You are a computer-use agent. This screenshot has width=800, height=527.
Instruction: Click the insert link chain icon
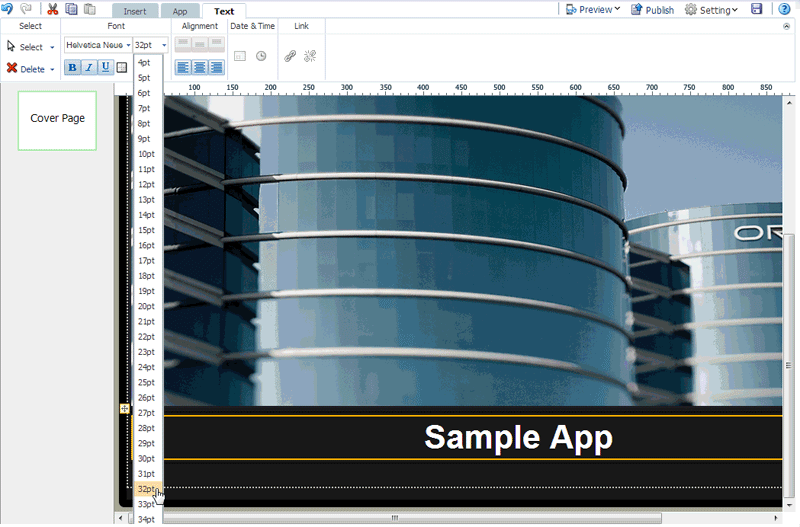290,56
